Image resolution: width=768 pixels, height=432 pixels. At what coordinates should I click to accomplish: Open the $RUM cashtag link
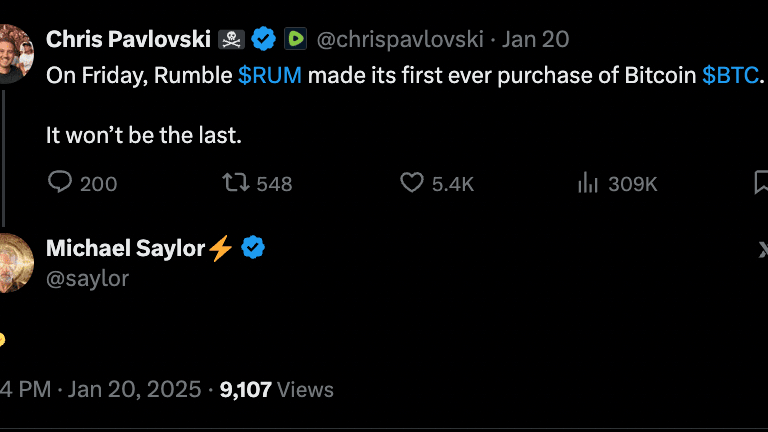[x=270, y=76]
